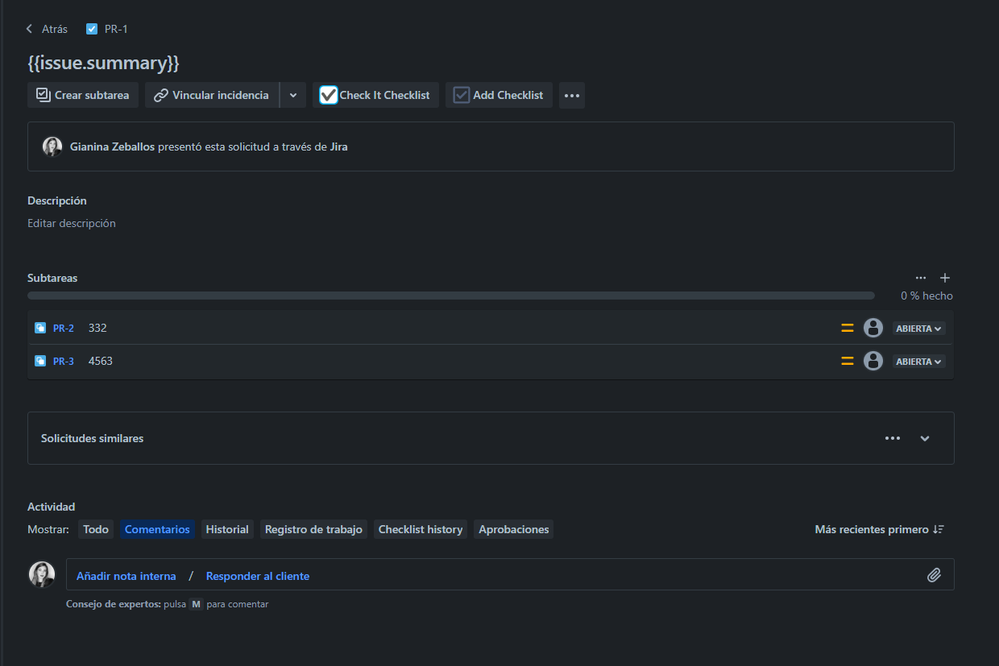Expand the Solicitudes similares panel
The height and width of the screenshot is (666, 999).
click(924, 438)
